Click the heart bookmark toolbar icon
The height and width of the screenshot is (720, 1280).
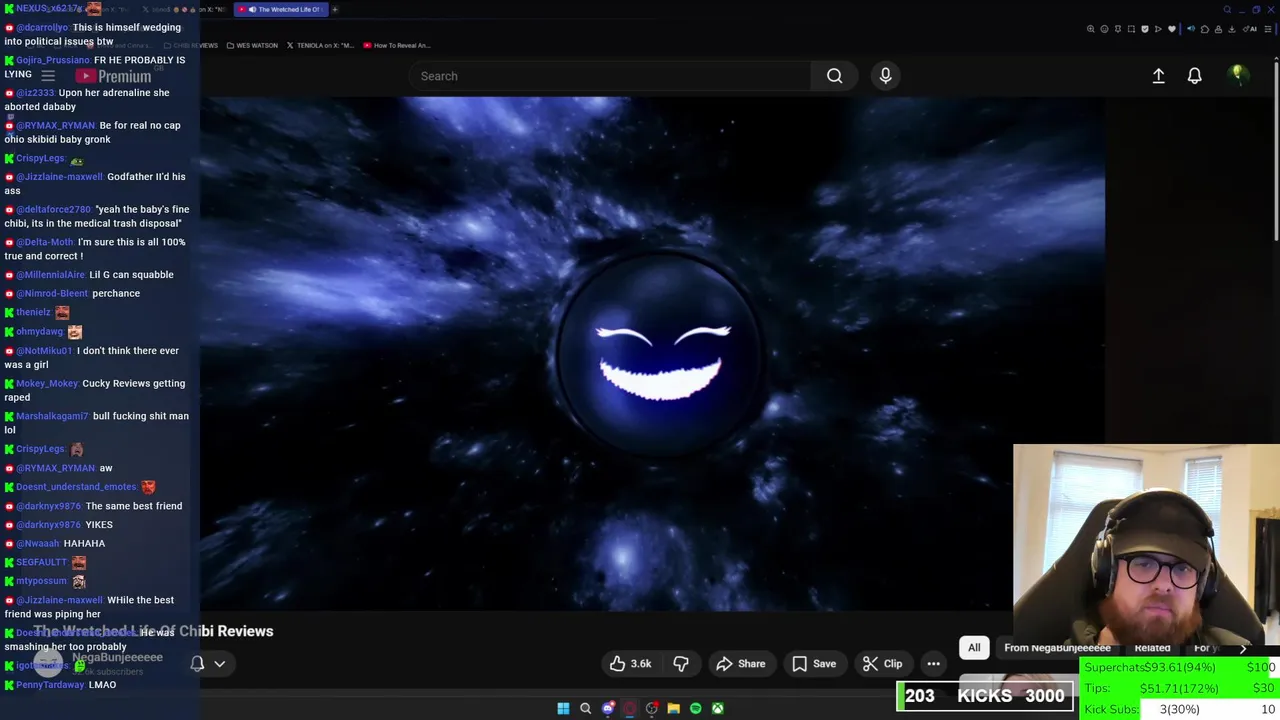pyautogui.click(x=1172, y=29)
